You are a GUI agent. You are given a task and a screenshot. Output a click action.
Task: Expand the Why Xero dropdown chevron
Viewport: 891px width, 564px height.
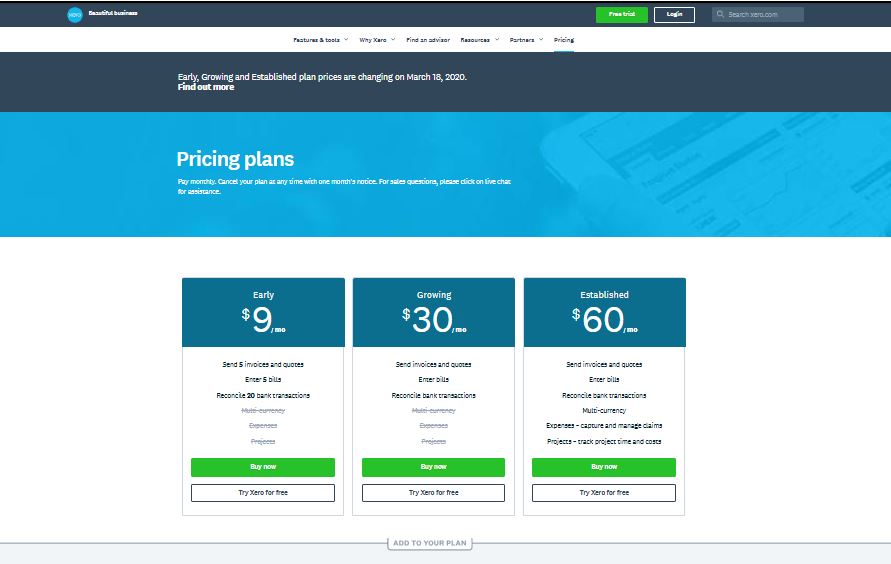tap(393, 40)
